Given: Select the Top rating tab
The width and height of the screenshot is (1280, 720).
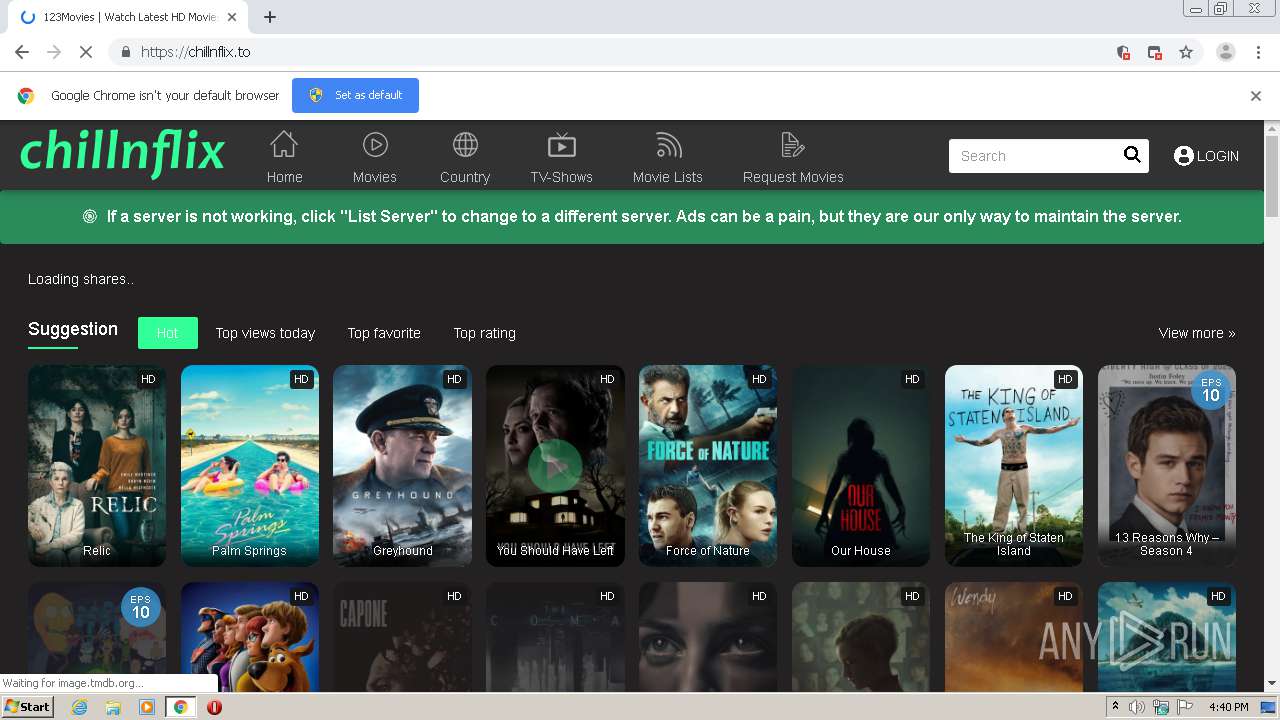Looking at the screenshot, I should 485,333.
